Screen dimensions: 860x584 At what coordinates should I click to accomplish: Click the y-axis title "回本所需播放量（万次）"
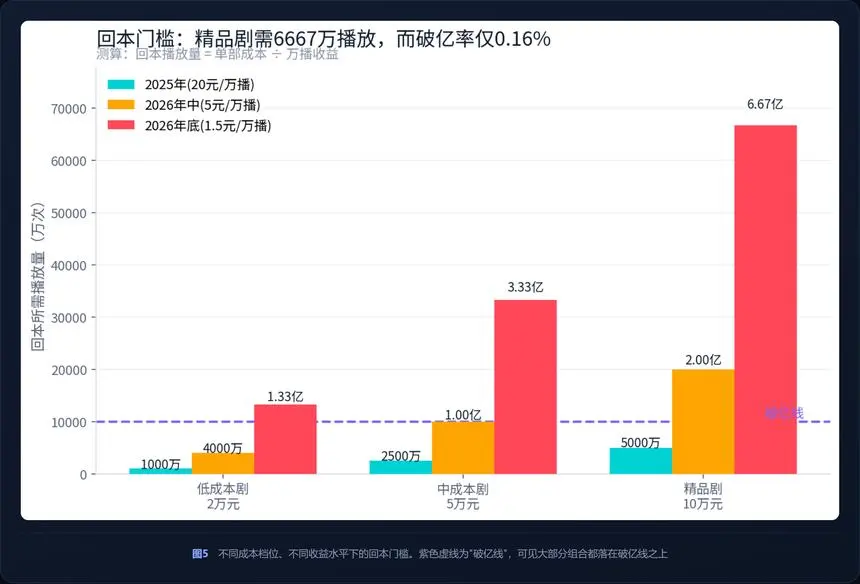tap(37, 276)
